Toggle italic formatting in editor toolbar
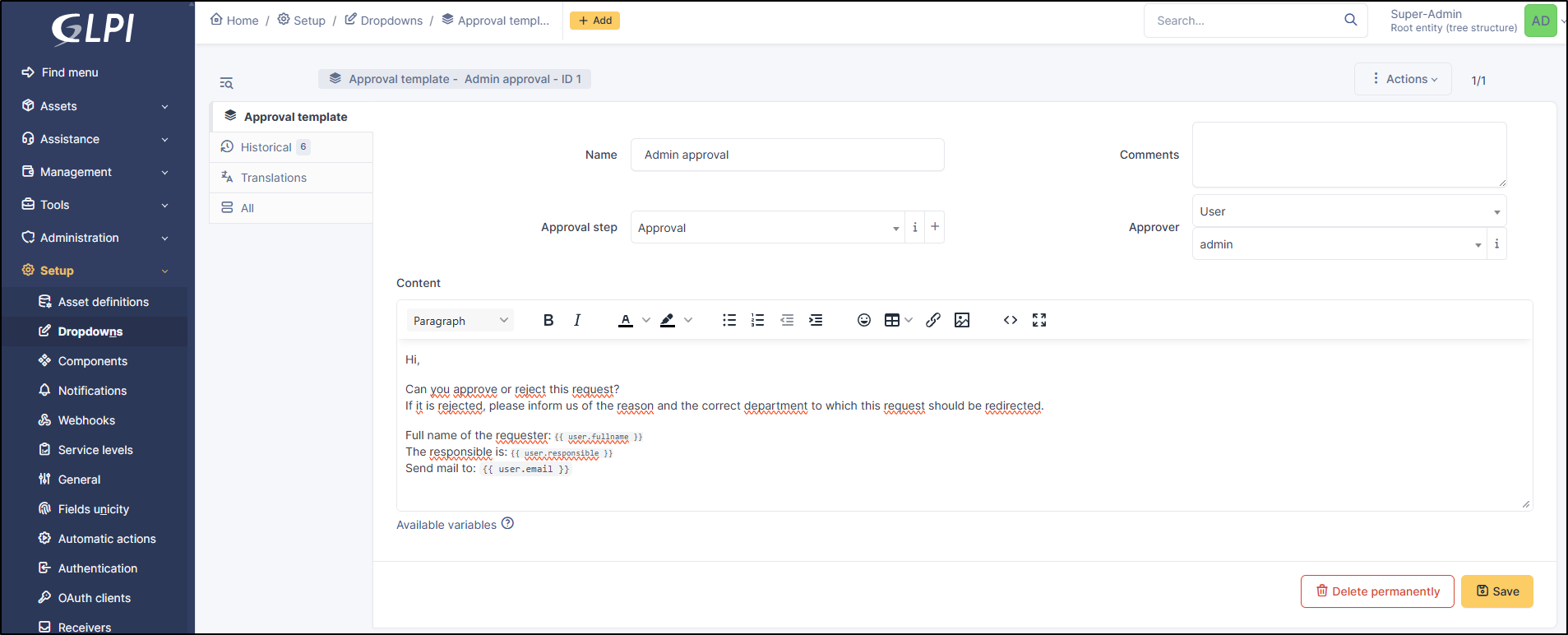The image size is (1568, 635). click(x=577, y=321)
